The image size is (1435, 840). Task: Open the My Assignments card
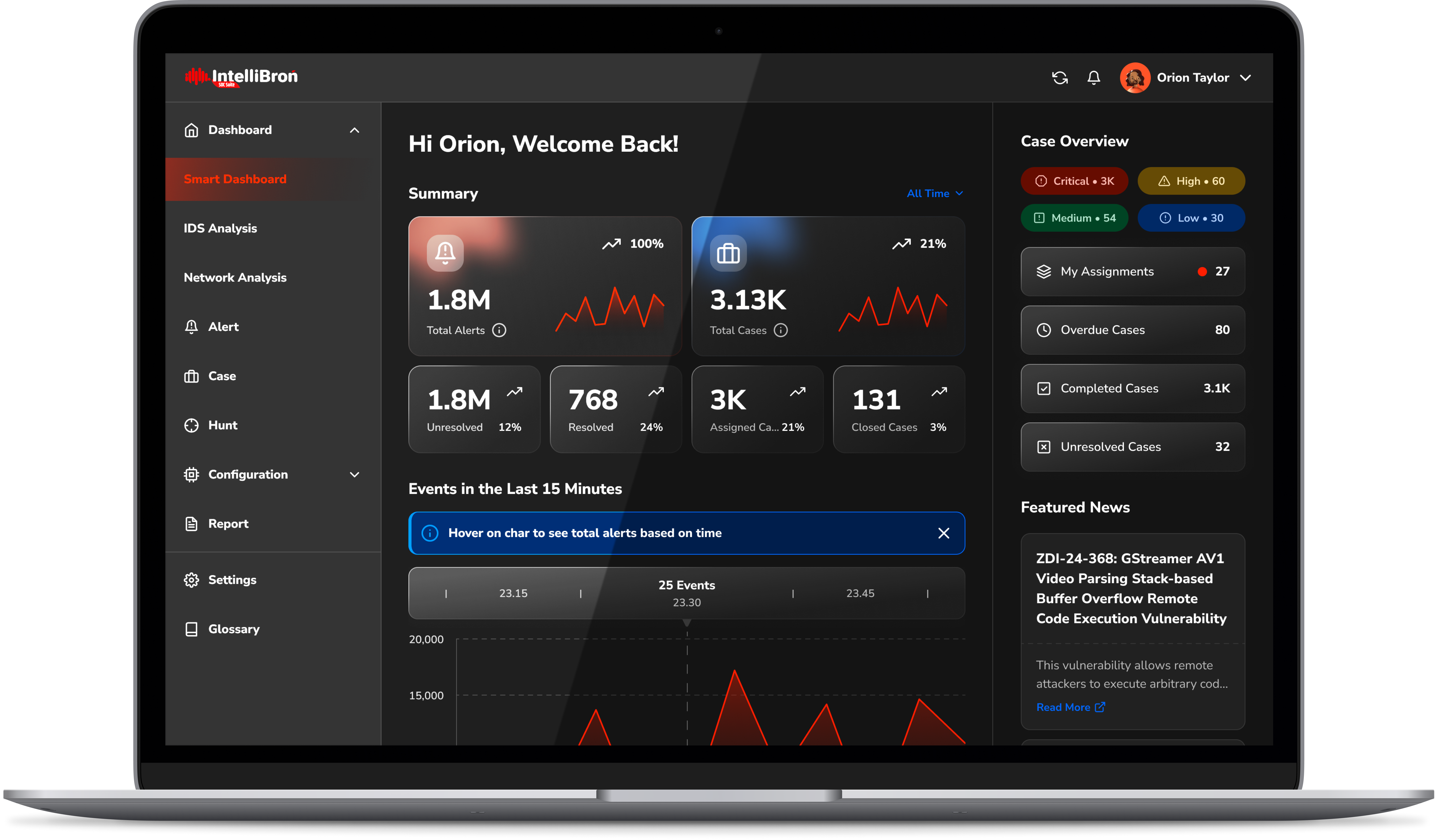click(x=1133, y=272)
